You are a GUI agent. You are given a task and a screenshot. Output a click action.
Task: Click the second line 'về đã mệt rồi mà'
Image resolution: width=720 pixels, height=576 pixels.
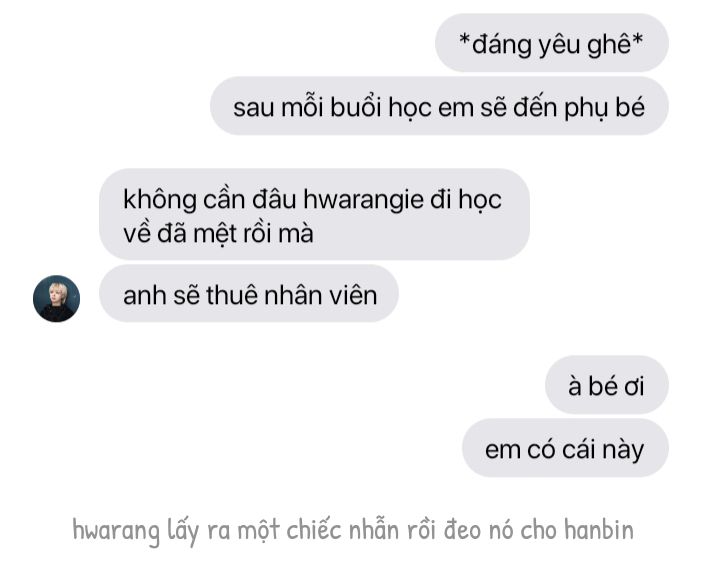pos(218,233)
